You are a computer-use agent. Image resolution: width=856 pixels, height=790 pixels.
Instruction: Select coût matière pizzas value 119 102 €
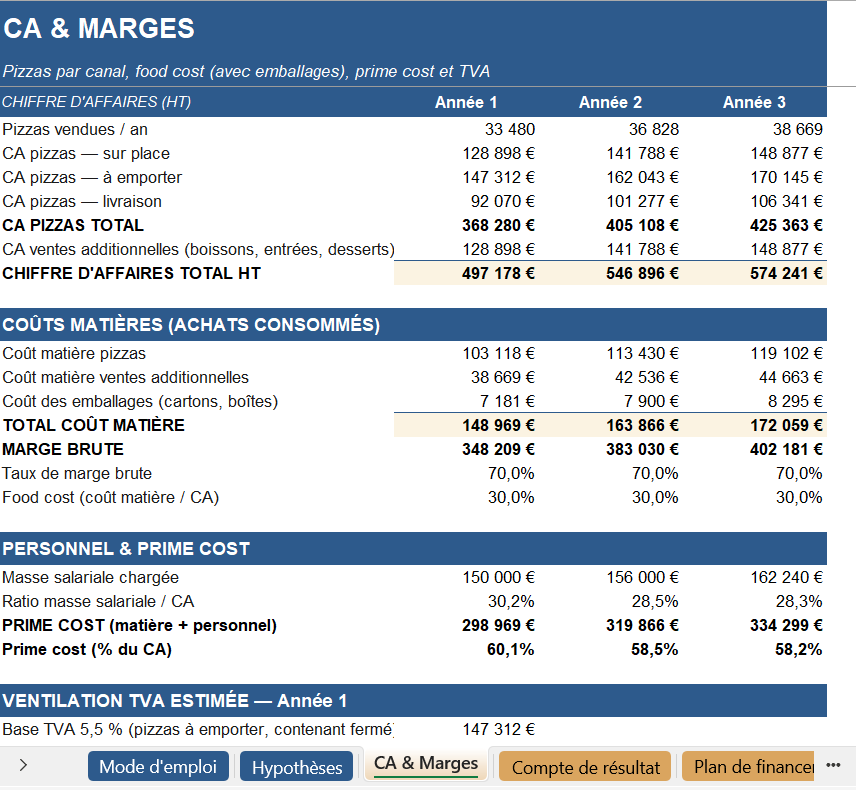tap(787, 353)
